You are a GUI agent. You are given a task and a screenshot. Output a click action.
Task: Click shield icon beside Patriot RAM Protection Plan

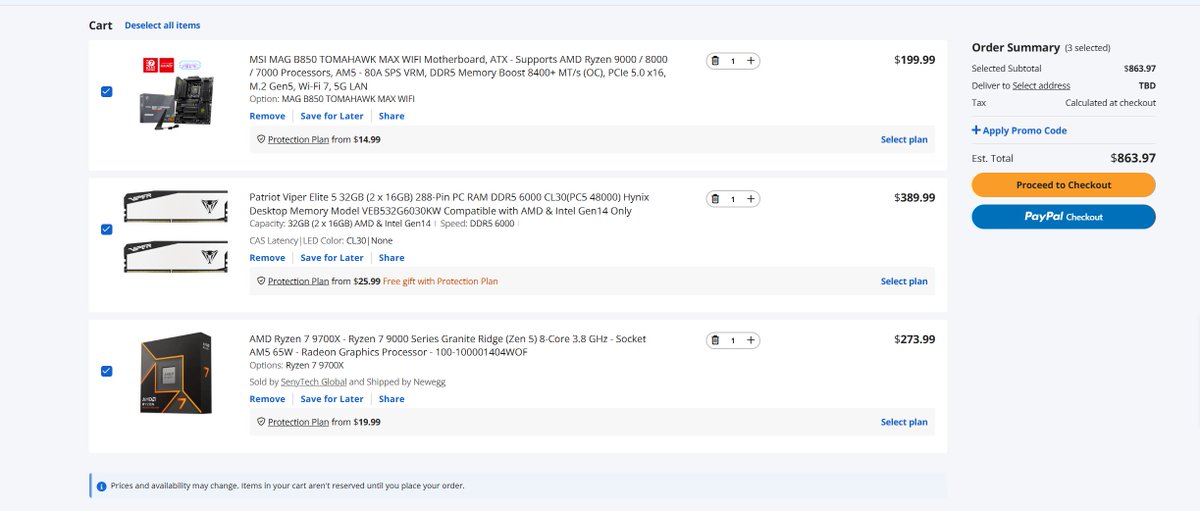point(261,282)
